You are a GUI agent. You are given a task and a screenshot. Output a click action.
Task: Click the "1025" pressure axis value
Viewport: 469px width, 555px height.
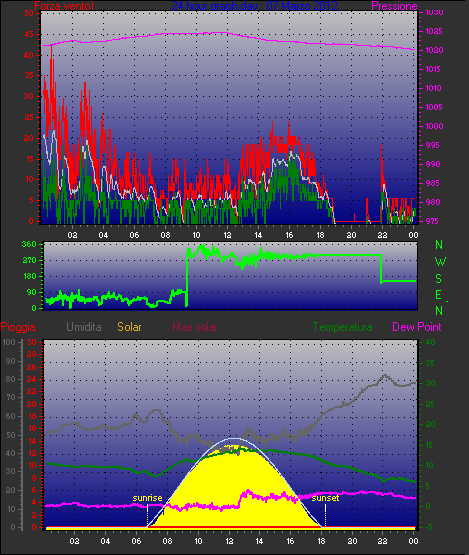click(x=434, y=31)
